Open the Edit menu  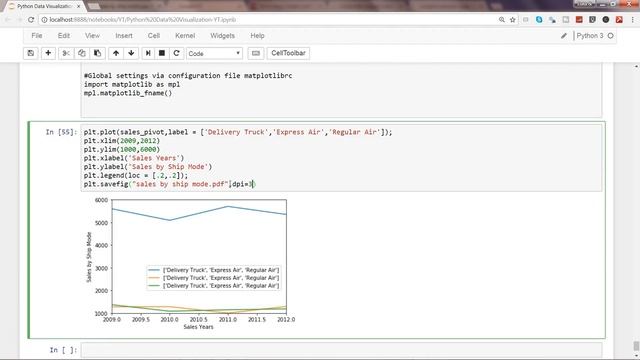click(x=64, y=36)
